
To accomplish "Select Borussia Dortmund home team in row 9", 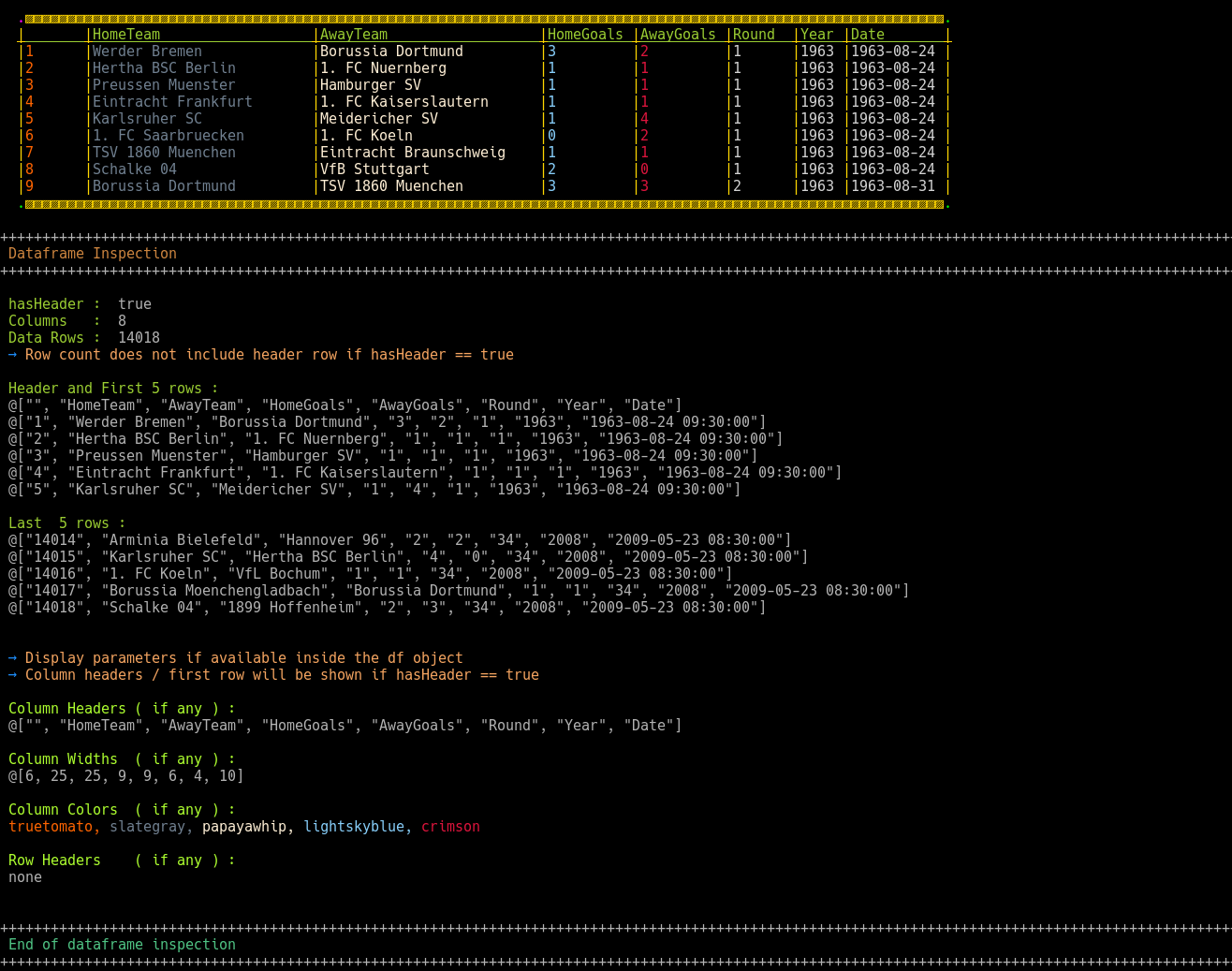I will click(x=164, y=186).
